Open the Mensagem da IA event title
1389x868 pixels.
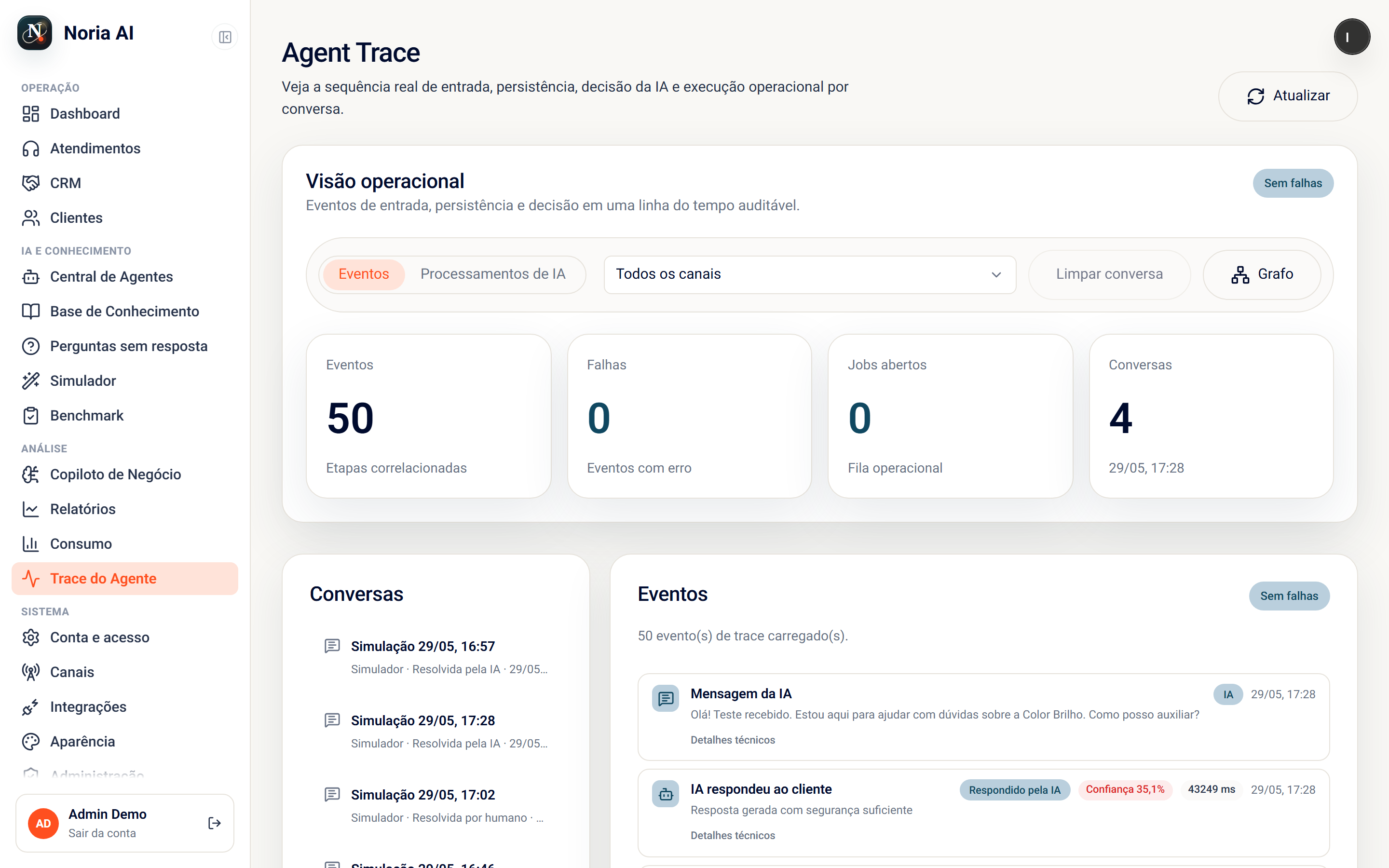[741, 693]
